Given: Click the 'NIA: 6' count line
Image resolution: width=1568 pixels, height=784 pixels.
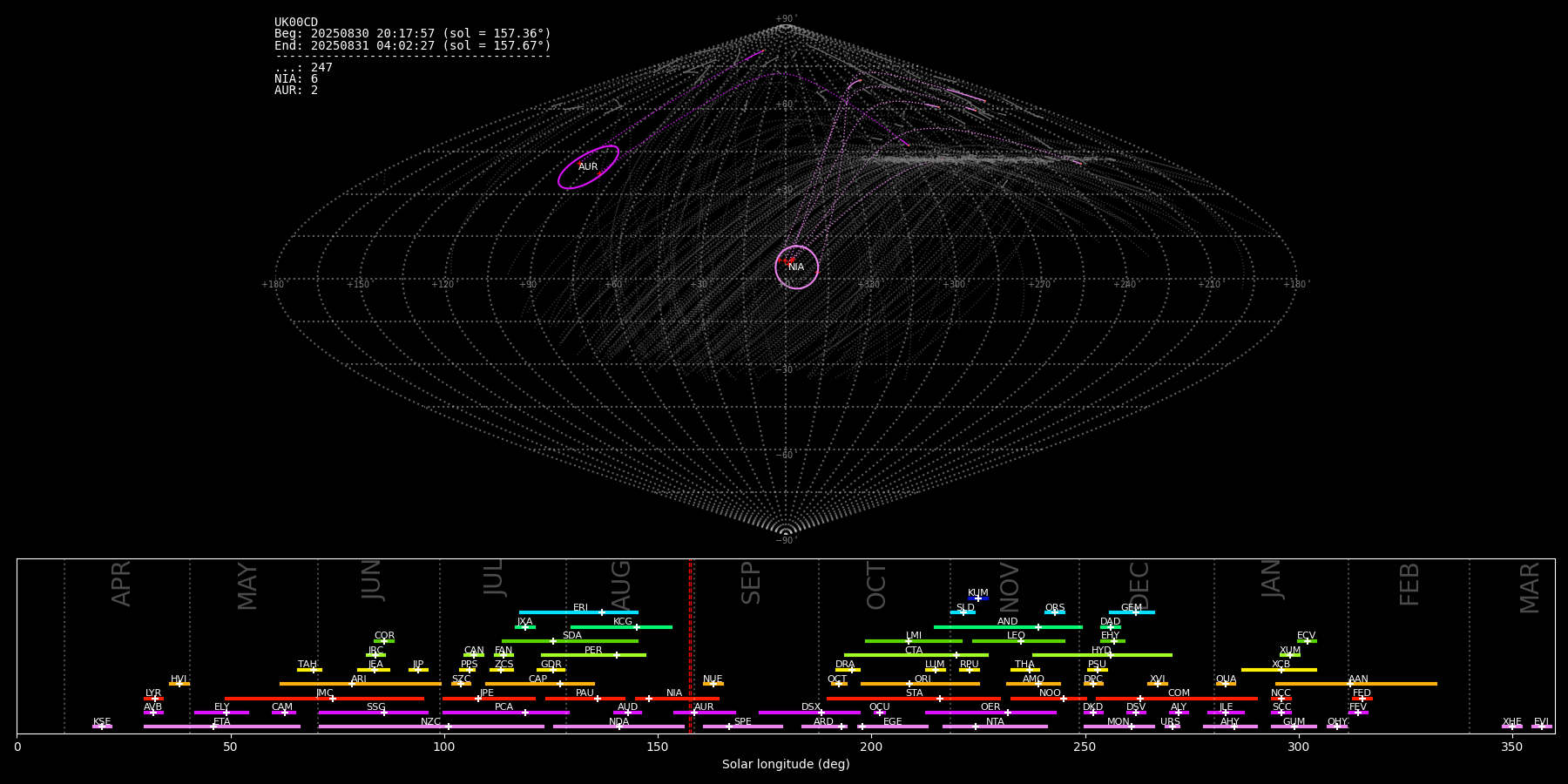Looking at the screenshot, I should (296, 79).
